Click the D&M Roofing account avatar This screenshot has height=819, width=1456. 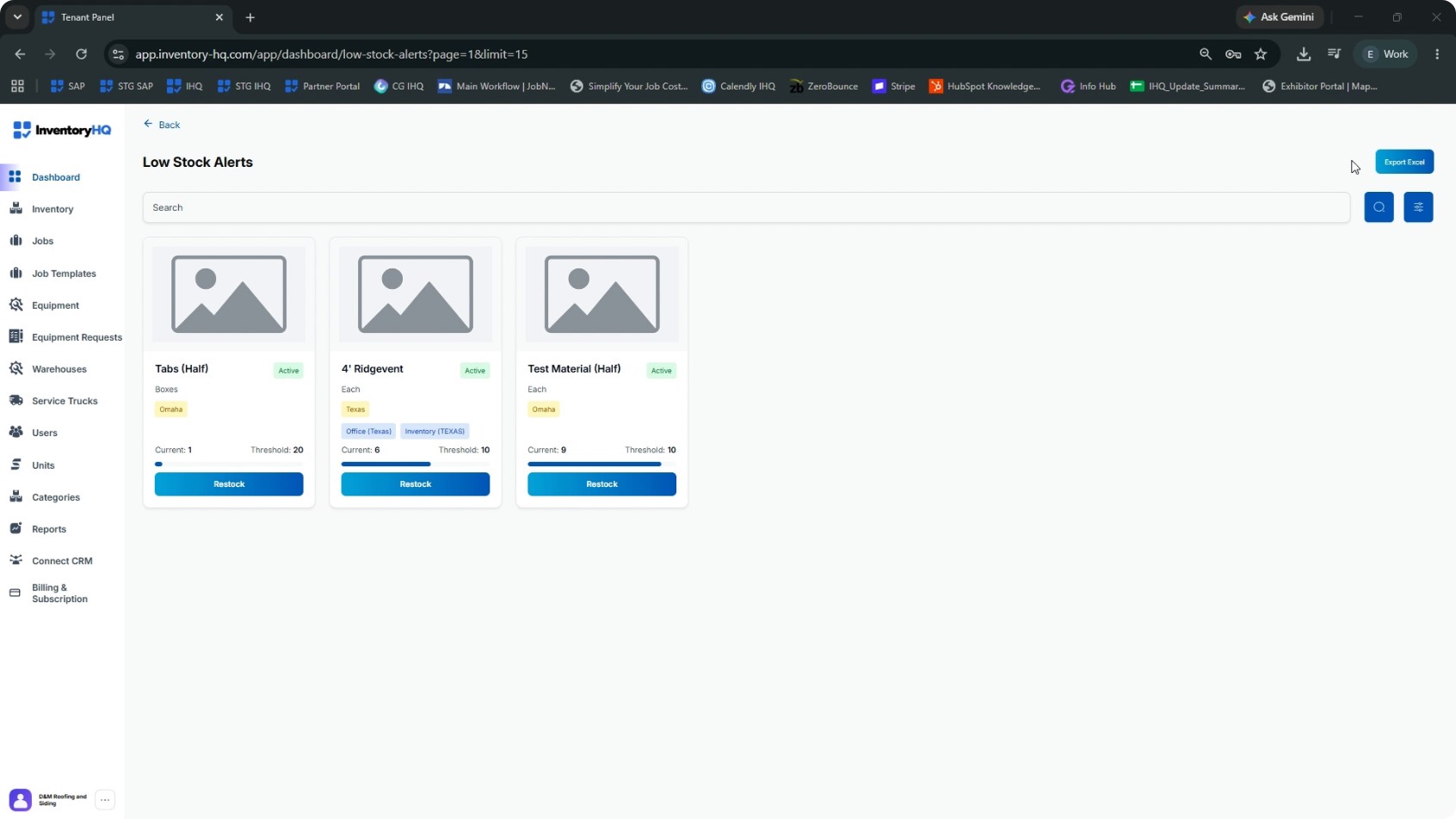pos(21,800)
